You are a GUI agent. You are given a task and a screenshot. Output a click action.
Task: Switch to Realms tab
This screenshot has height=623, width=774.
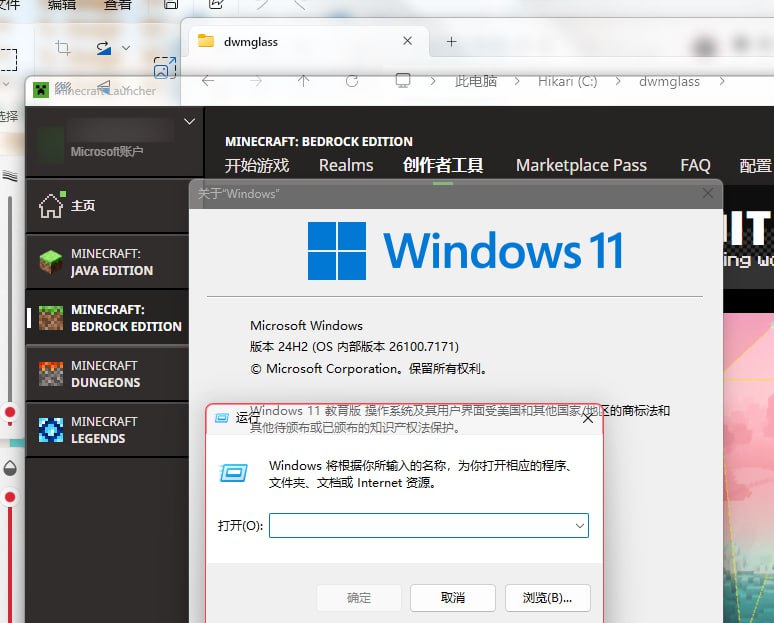click(x=346, y=165)
